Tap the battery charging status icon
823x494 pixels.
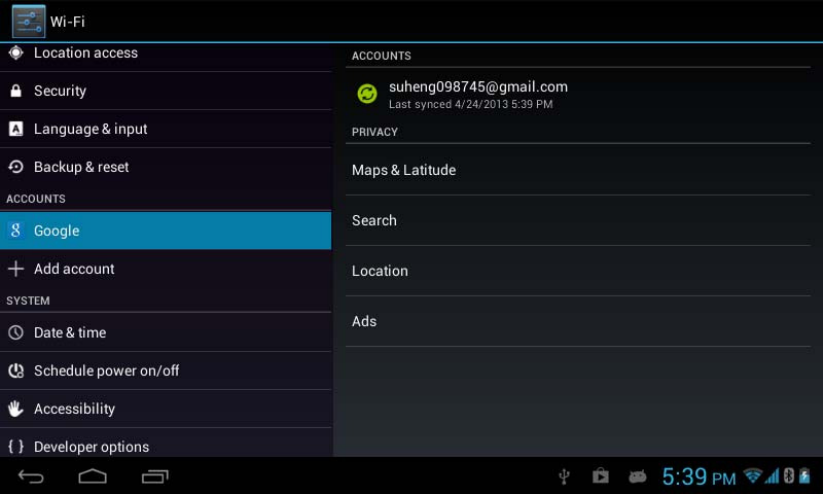pyautogui.click(x=805, y=476)
